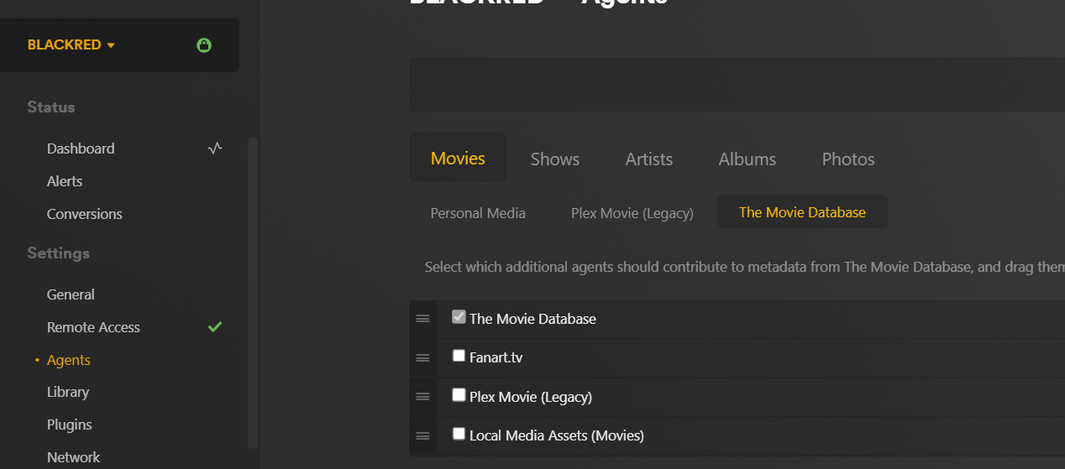1065x469 pixels.
Task: Switch to the Shows tab
Action: point(555,160)
